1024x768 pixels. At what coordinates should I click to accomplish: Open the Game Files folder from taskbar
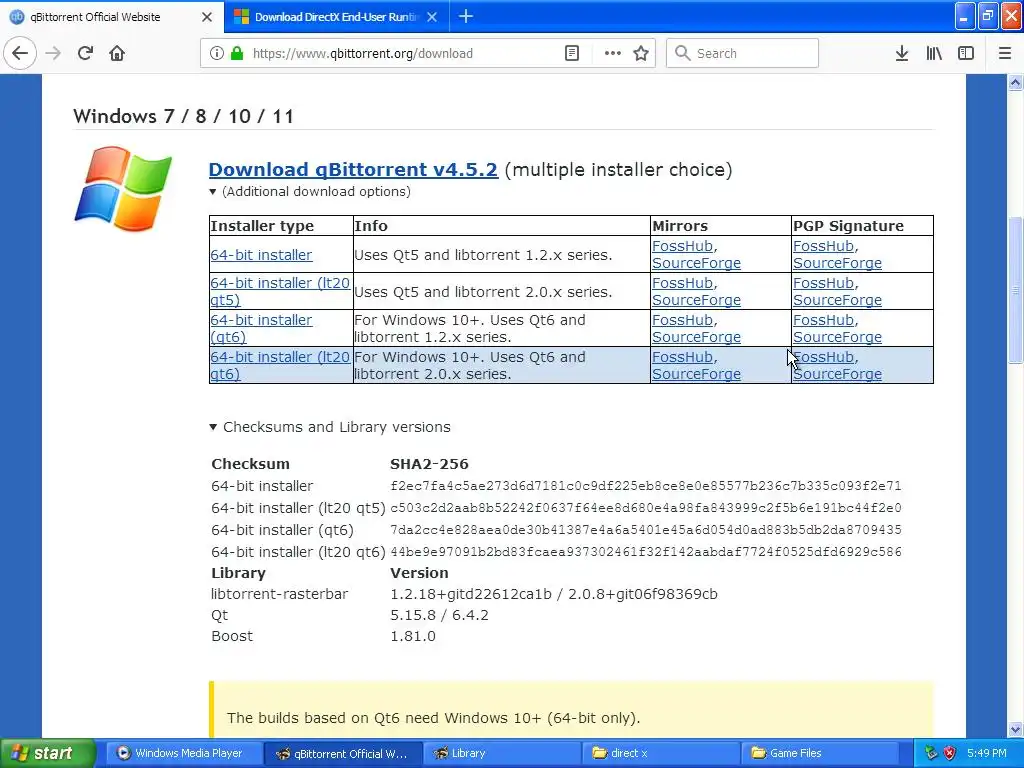point(822,753)
